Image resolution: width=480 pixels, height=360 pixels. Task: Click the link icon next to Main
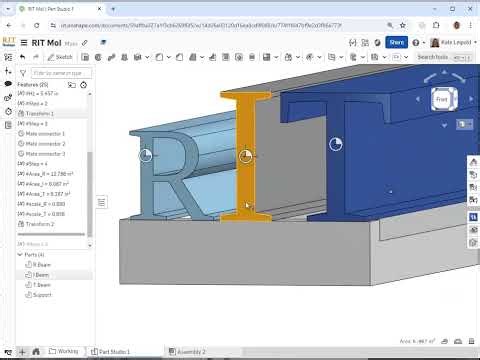(85, 43)
